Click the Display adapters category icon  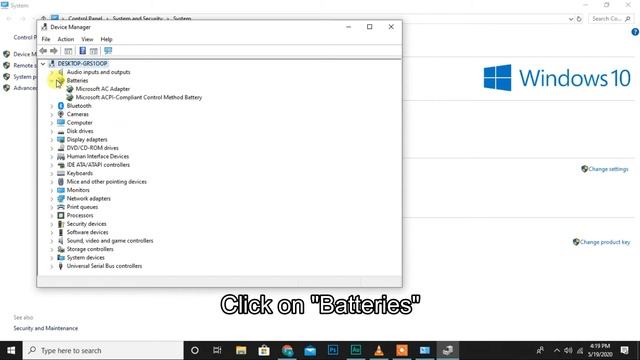[61, 140]
